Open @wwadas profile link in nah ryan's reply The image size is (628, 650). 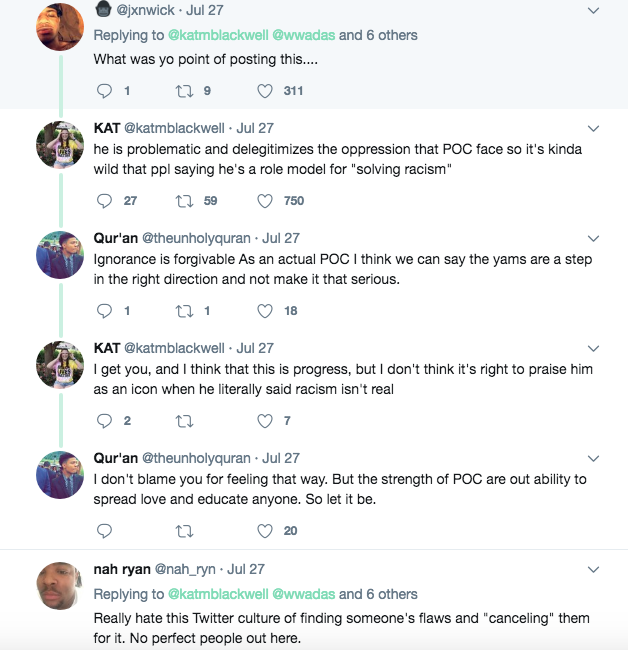[x=303, y=594]
